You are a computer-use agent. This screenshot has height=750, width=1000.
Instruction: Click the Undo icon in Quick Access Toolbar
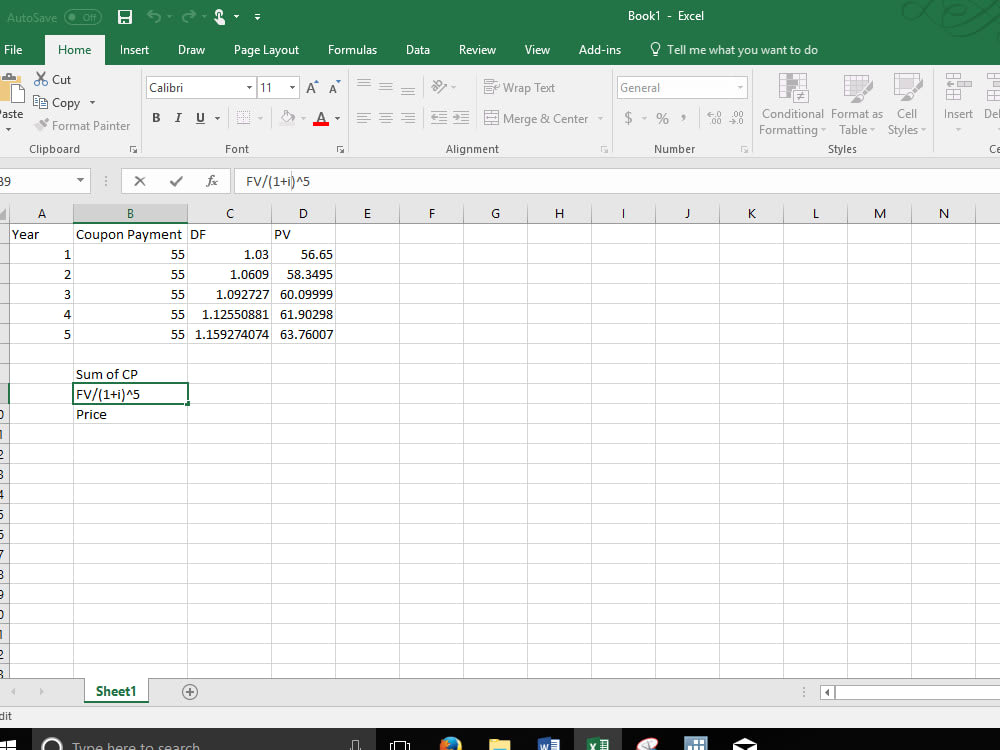[x=157, y=16]
